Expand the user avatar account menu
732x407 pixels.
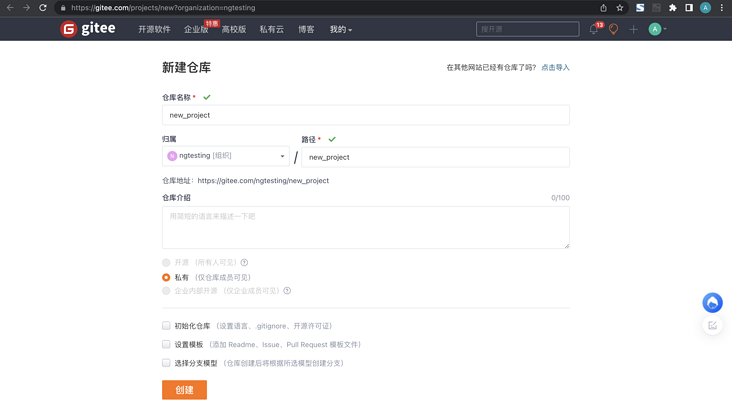pyautogui.click(x=657, y=30)
